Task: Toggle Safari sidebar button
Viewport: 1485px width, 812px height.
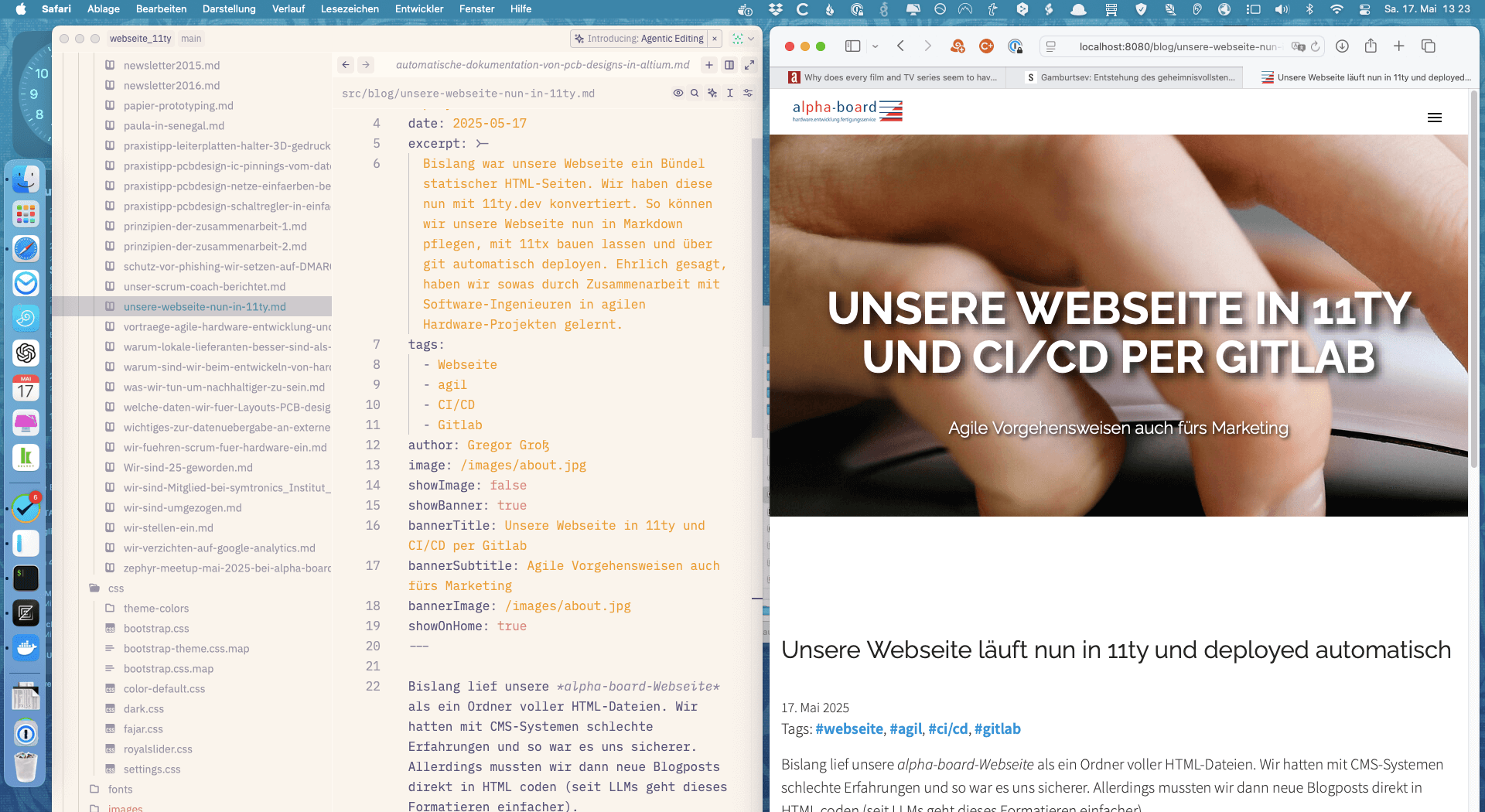Action: pos(852,46)
